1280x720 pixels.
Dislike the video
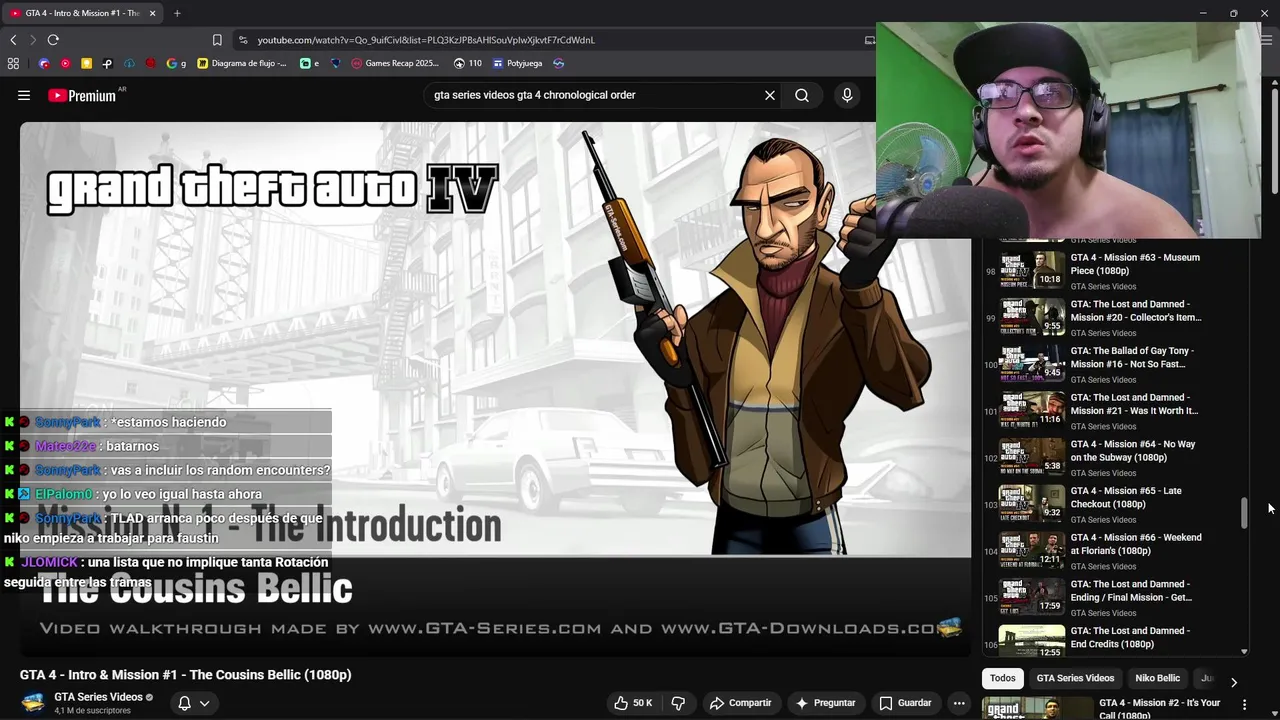678,703
